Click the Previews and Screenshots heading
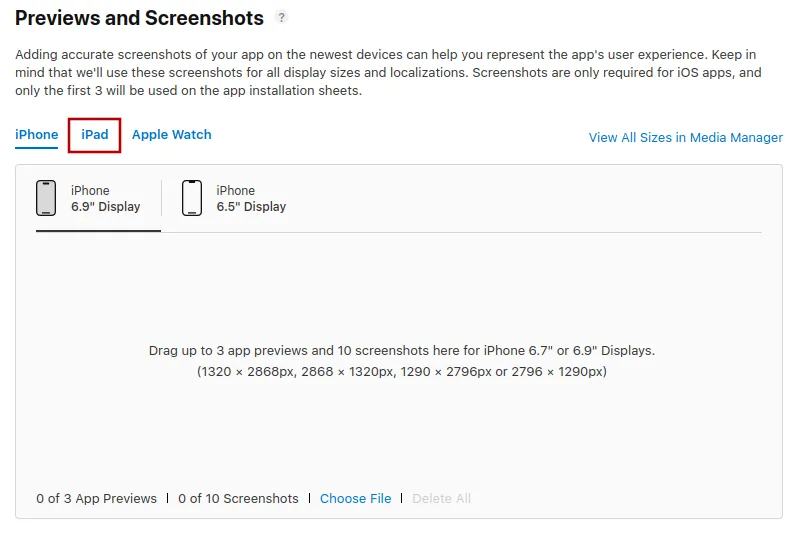The height and width of the screenshot is (538, 801). click(140, 18)
